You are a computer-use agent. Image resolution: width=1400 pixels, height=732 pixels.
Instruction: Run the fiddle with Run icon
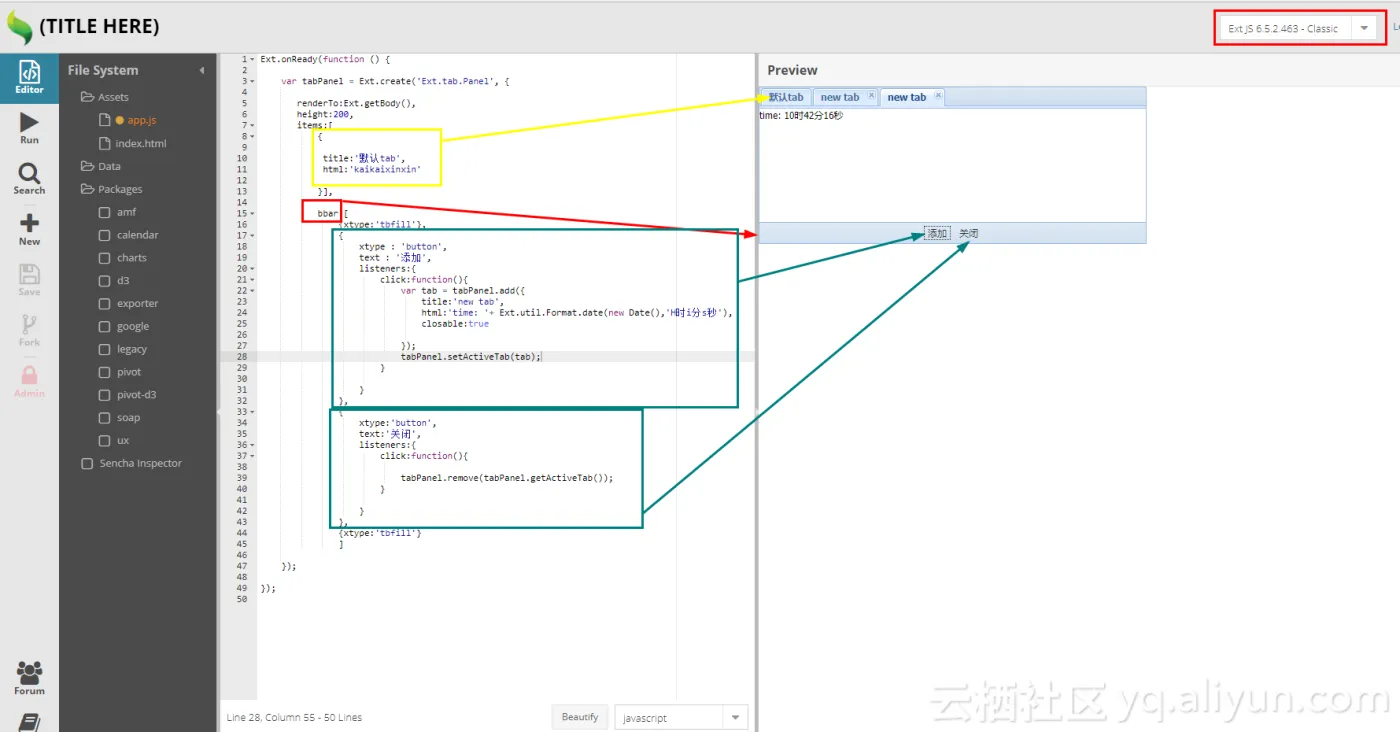(x=29, y=128)
